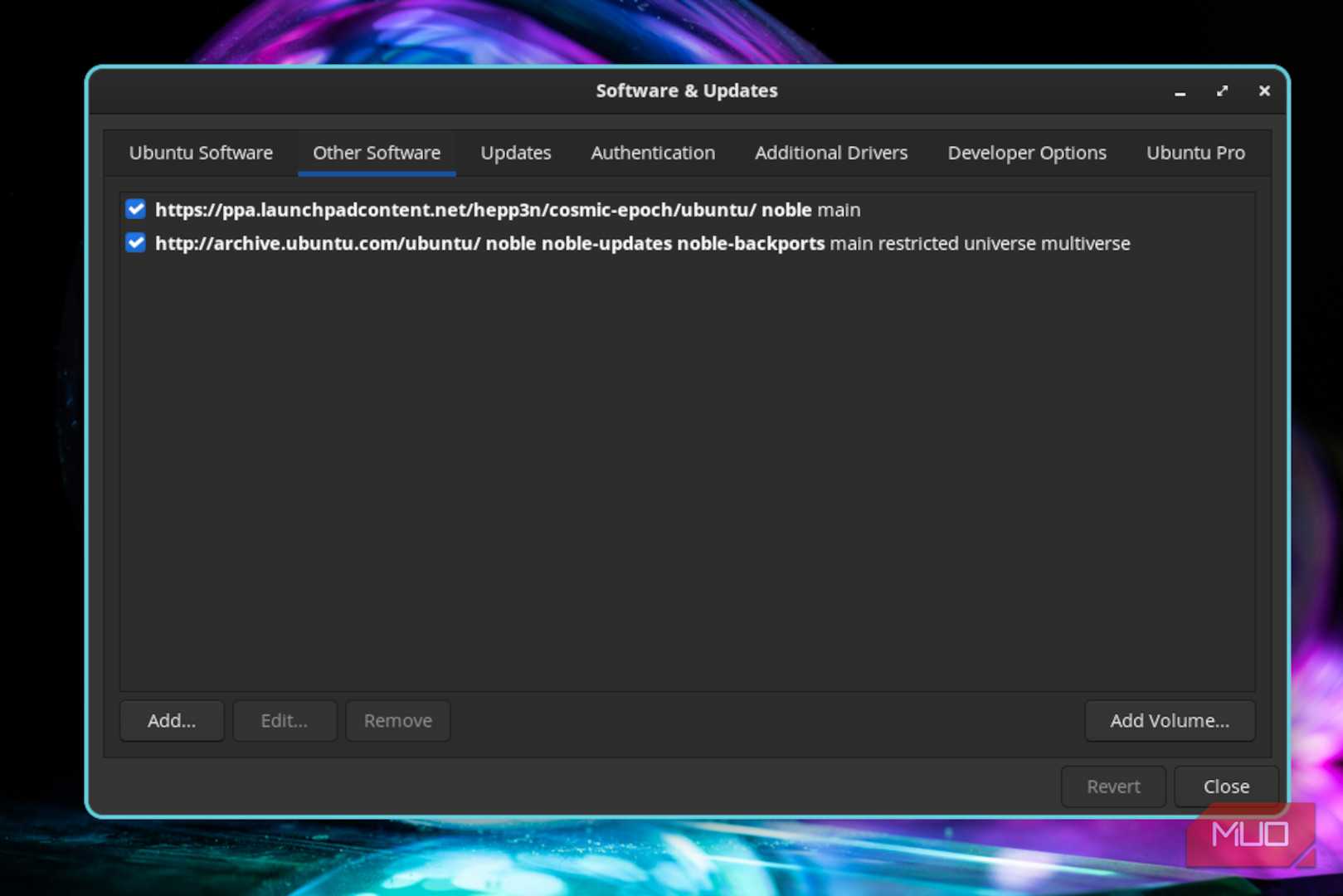1343x896 pixels.
Task: Maximize the Software & Updates window
Action: [x=1222, y=91]
